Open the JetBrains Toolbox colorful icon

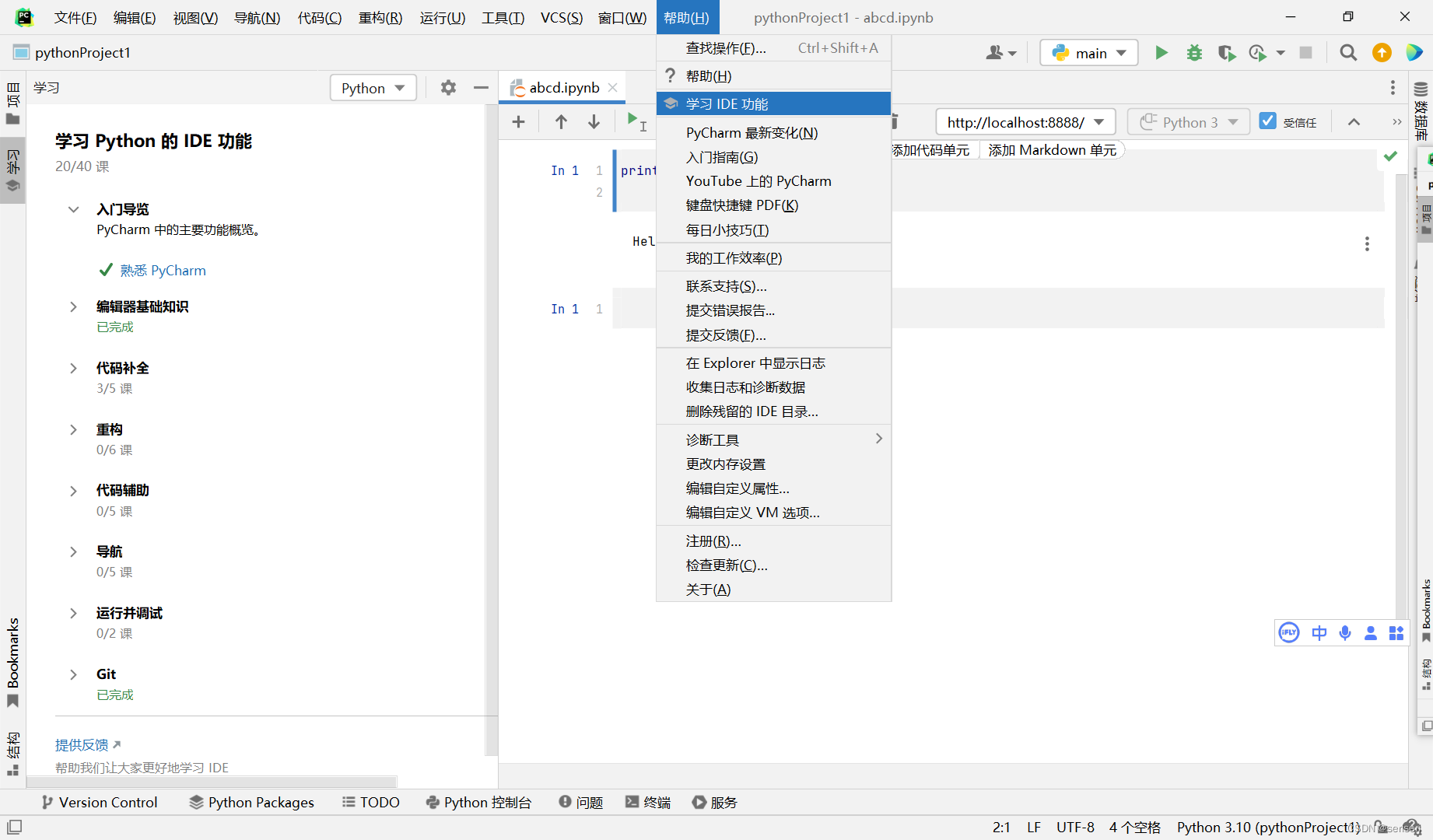tap(1414, 53)
